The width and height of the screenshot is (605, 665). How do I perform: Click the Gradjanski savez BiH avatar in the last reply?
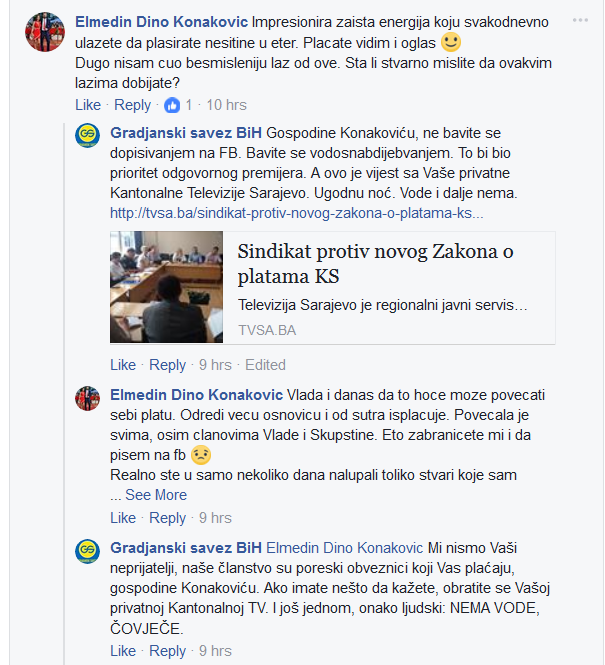tap(87, 551)
